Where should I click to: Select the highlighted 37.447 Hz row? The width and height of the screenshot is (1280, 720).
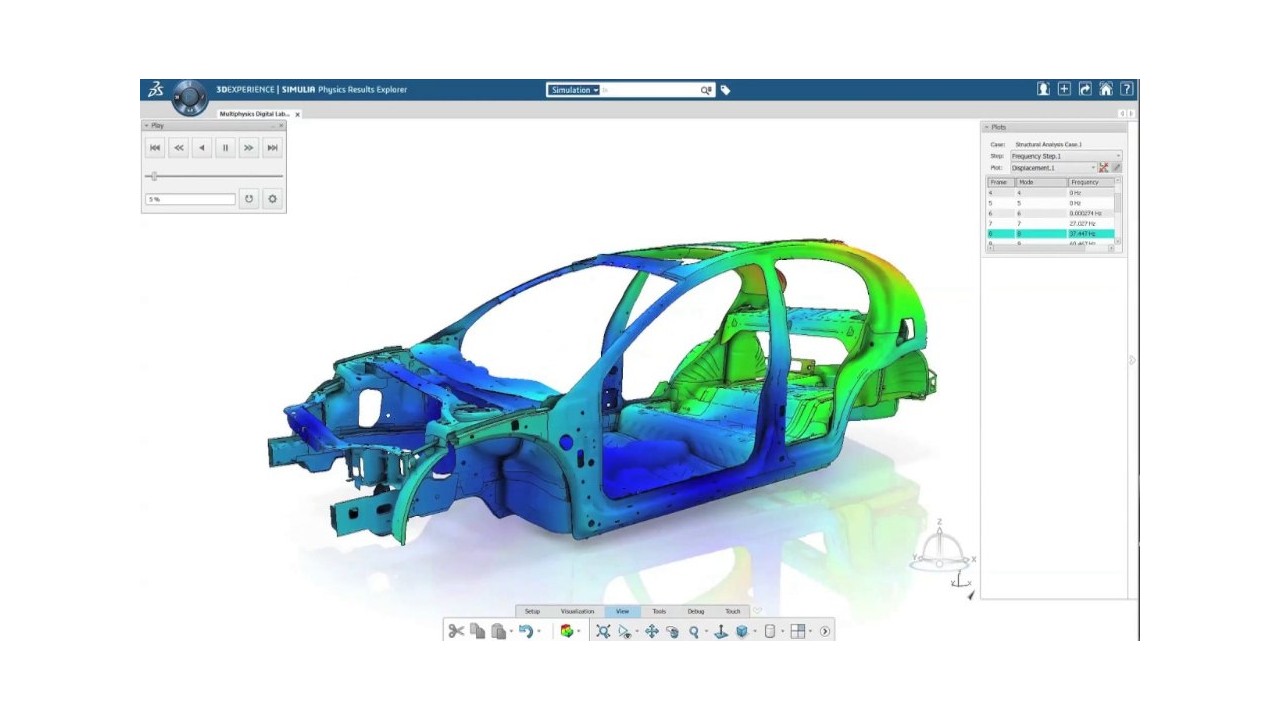1050,233
